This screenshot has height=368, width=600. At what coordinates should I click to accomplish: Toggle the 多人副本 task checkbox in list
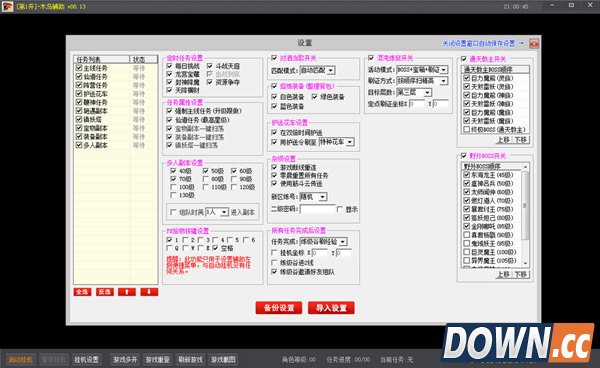point(79,145)
